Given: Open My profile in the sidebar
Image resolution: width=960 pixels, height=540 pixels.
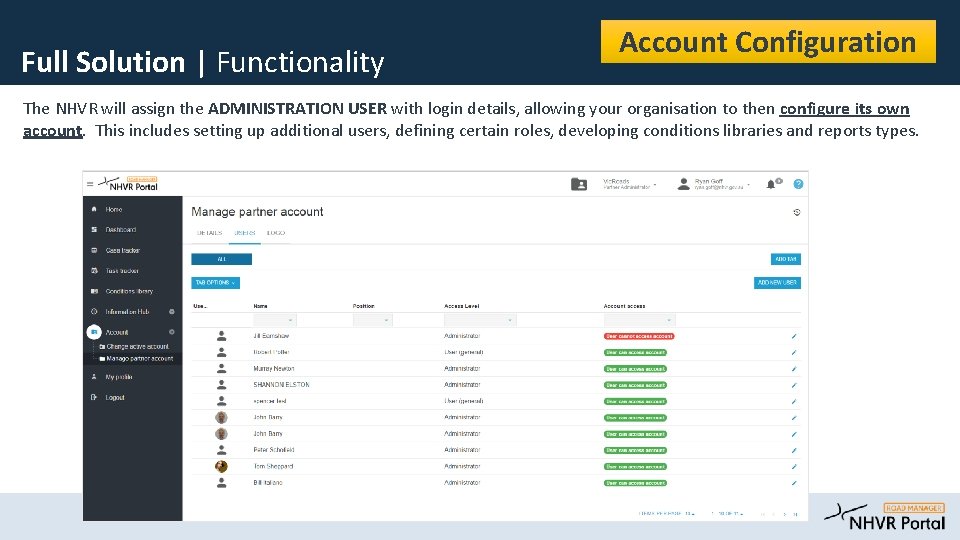Looking at the screenshot, I should coord(119,377).
